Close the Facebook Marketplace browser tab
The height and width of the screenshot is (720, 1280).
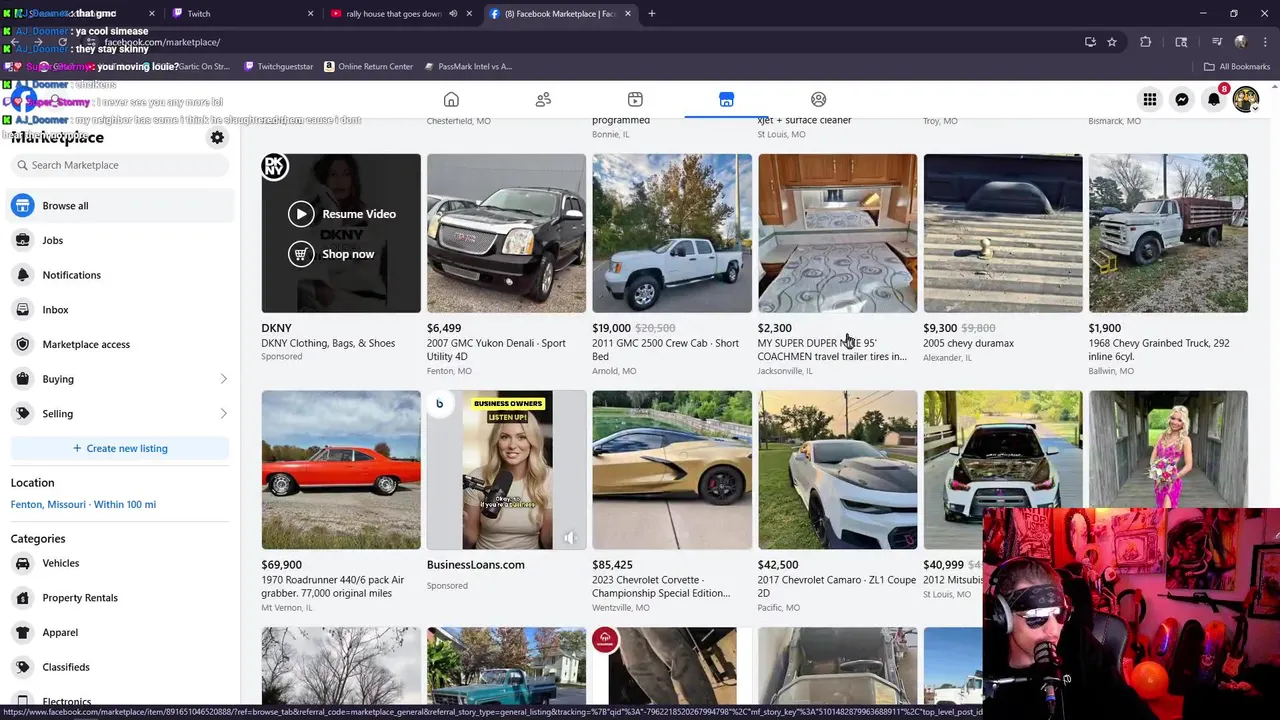click(628, 14)
